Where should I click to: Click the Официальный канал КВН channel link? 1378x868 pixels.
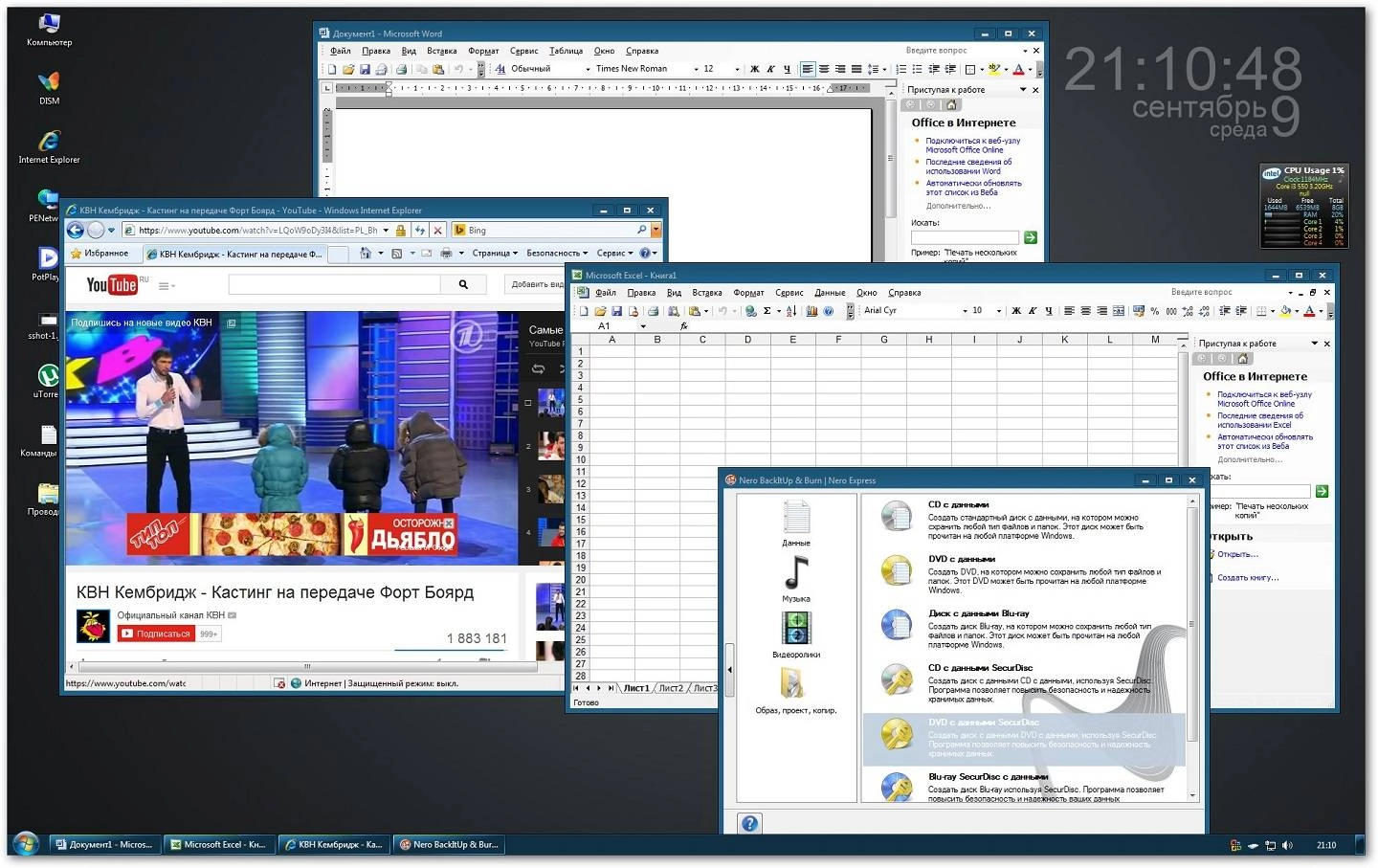click(x=170, y=615)
